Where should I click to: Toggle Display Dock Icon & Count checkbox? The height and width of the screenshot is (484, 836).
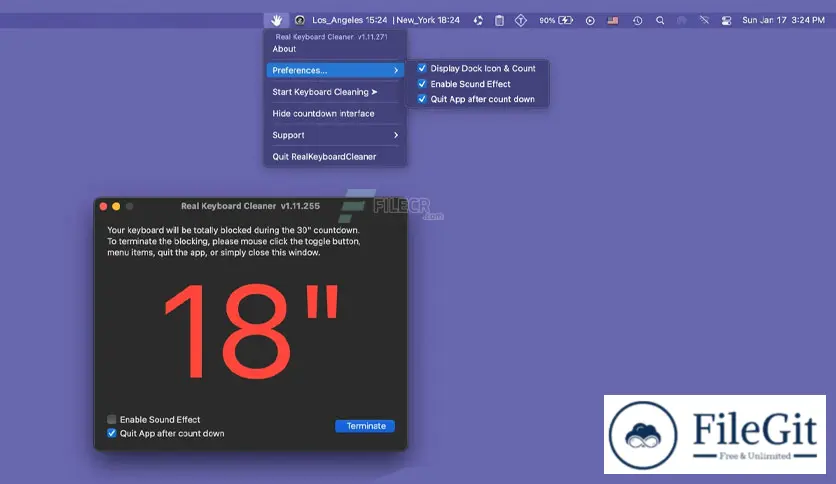point(422,68)
